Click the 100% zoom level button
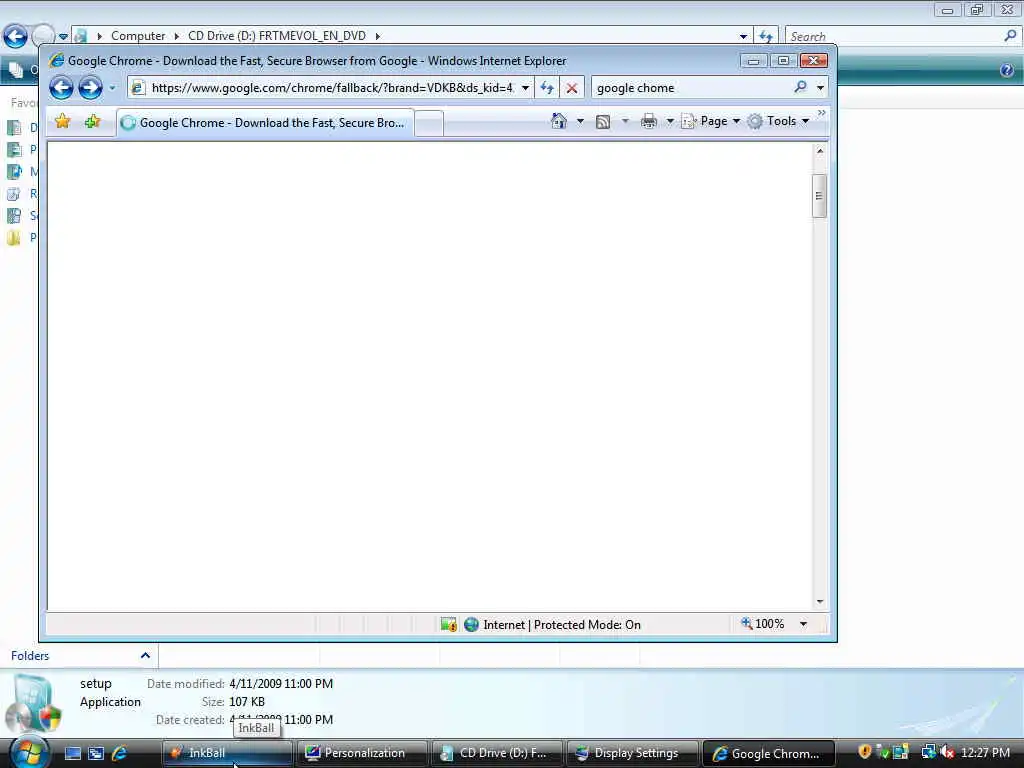Screen dimensions: 1024x768 [762, 624]
